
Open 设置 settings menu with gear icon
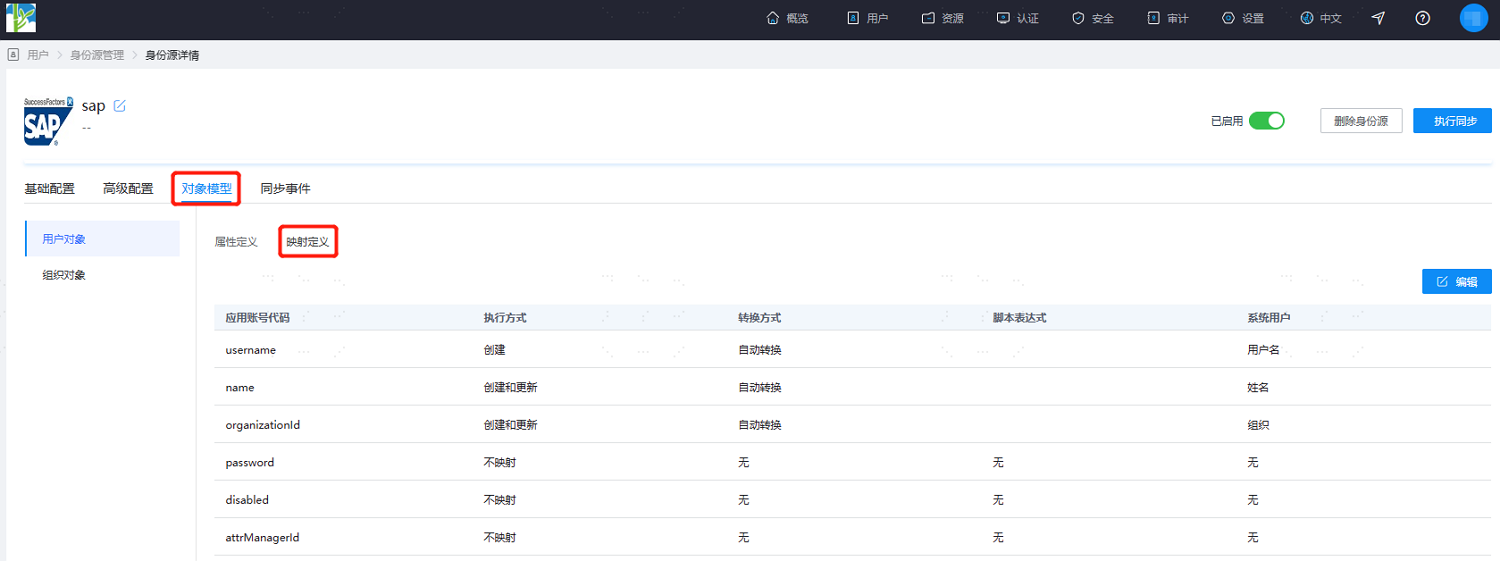[x=1243, y=18]
